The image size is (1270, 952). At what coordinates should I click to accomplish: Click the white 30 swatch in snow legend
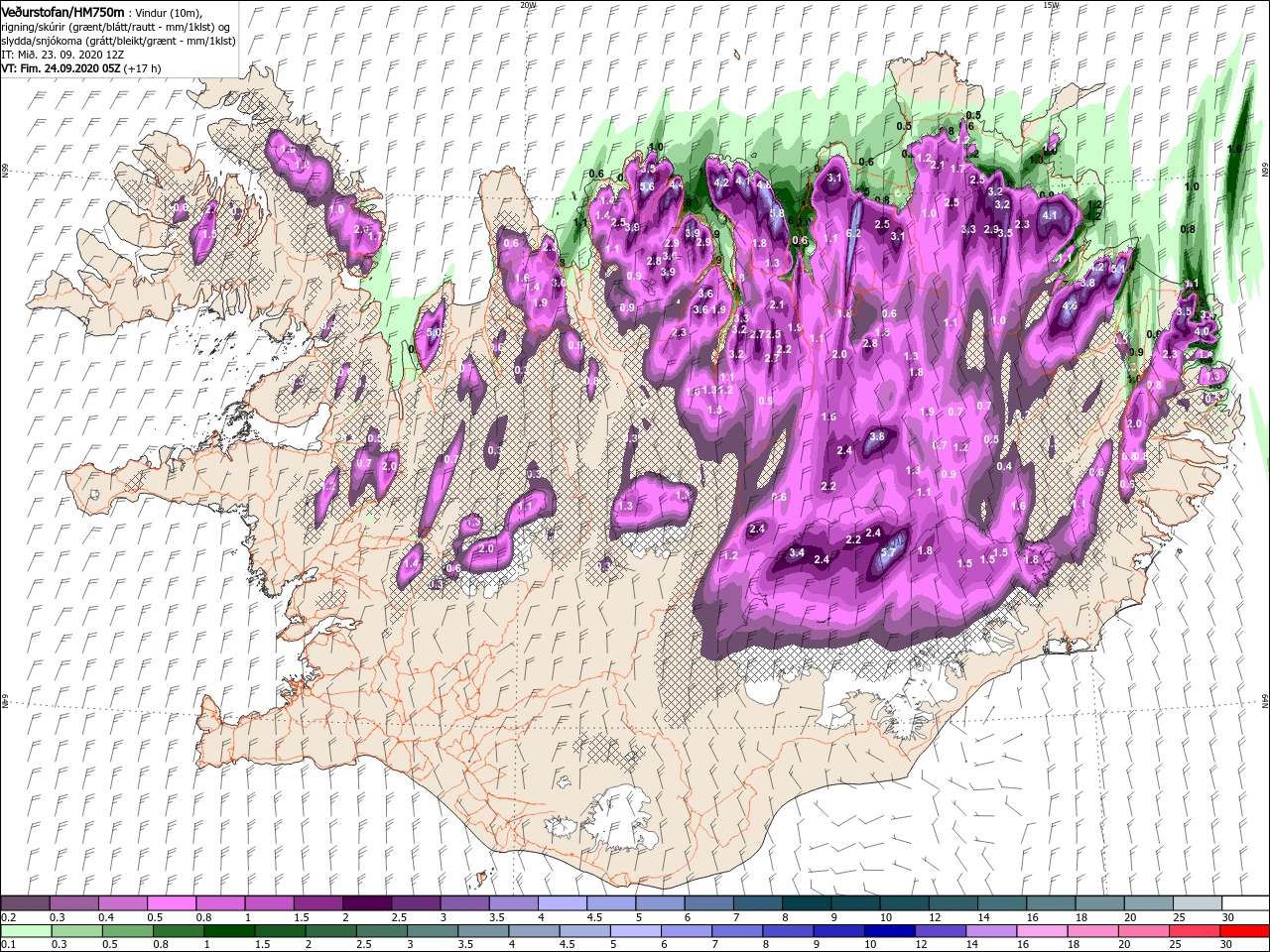tap(1244, 903)
